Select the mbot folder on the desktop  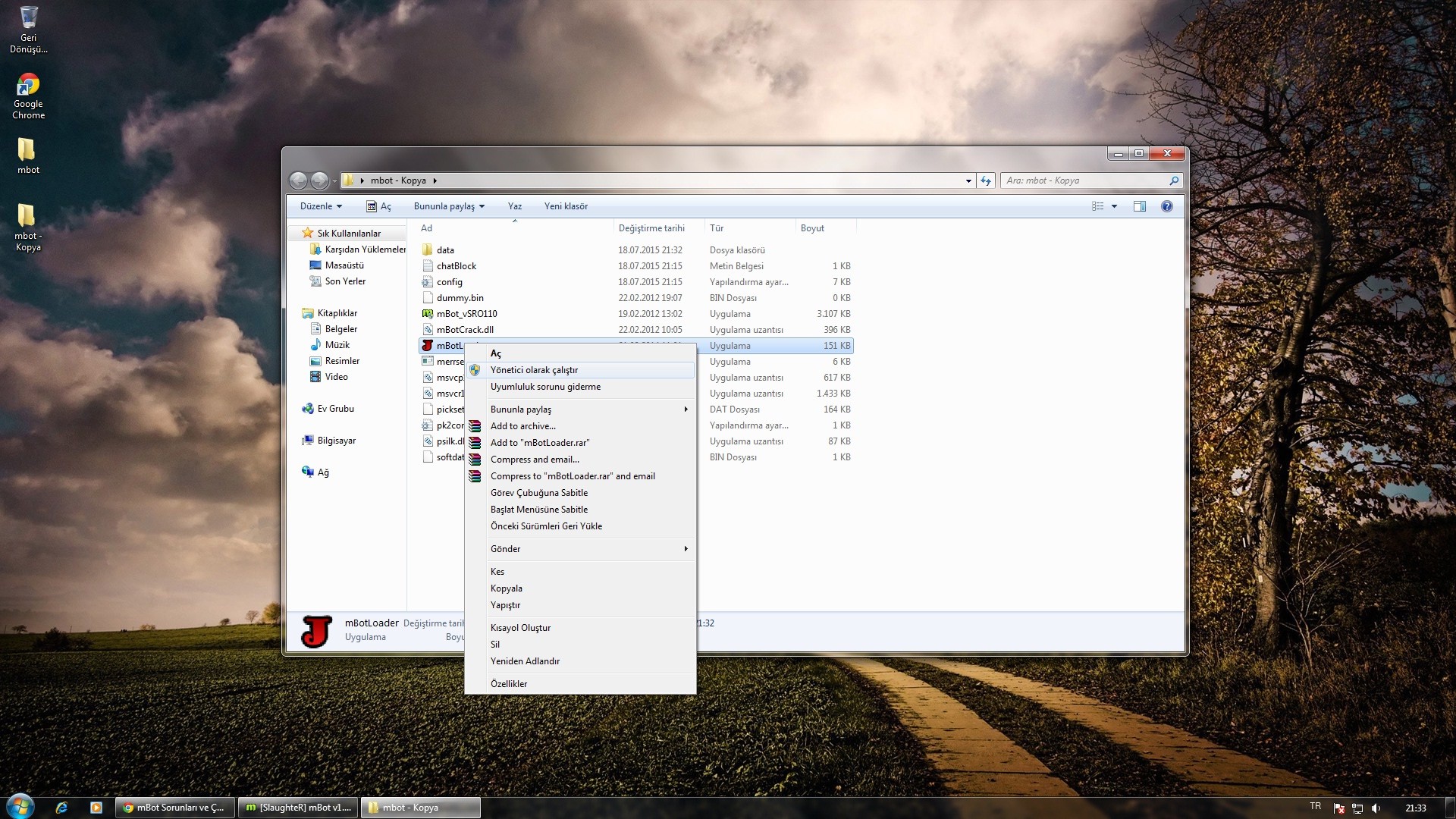coord(28,155)
